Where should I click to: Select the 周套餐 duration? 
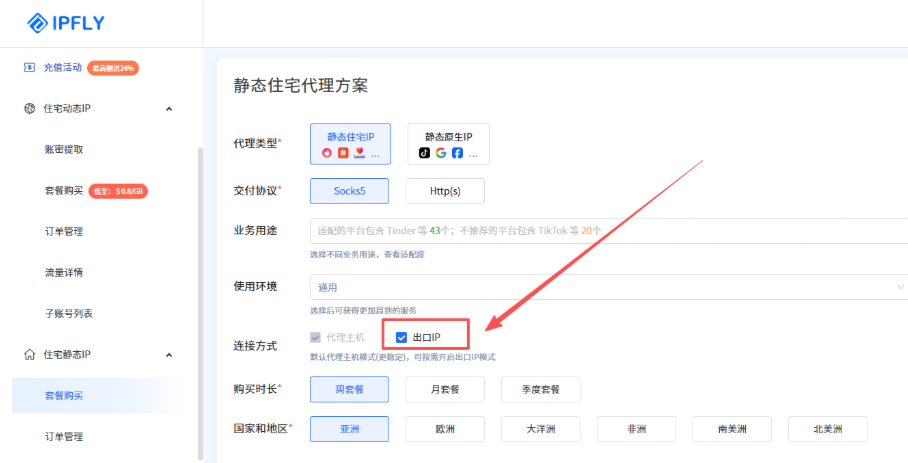tap(349, 389)
